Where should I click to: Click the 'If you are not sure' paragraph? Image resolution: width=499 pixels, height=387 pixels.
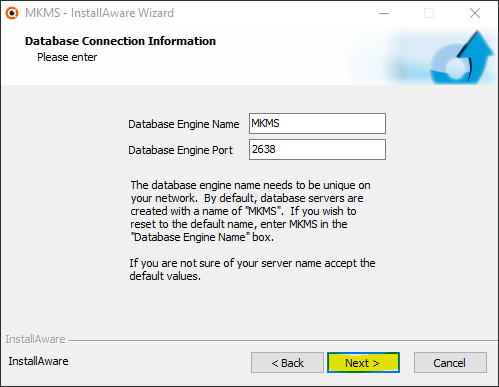coord(252,269)
